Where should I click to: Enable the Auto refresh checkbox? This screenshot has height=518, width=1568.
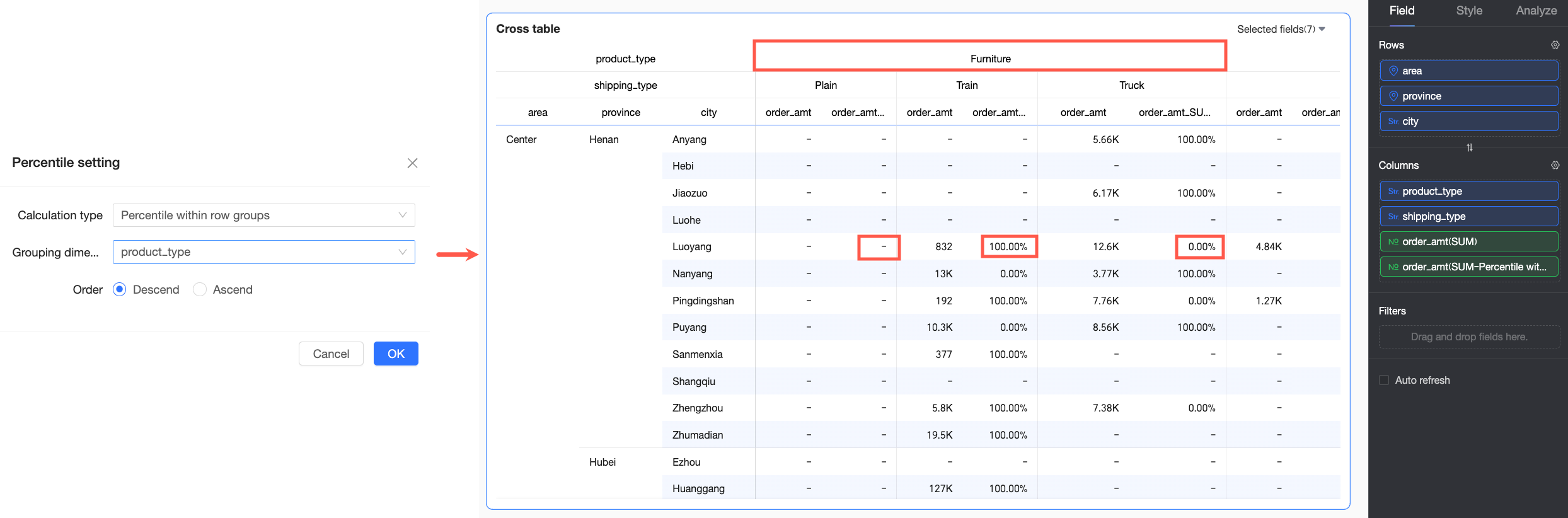1384,381
